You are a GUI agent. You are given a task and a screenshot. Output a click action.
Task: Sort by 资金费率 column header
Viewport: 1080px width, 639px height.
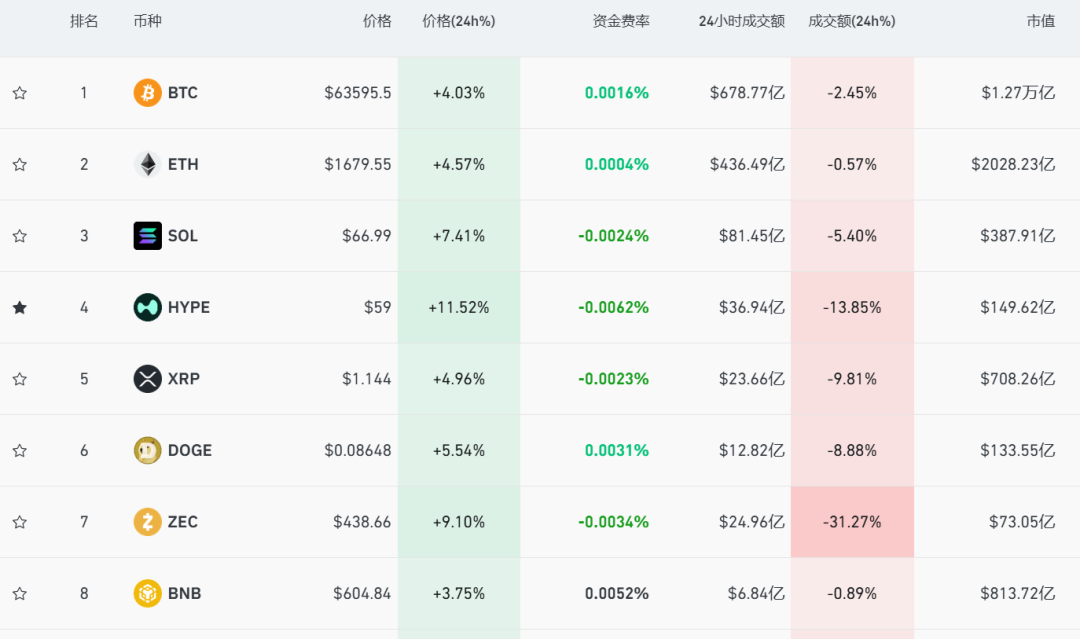[x=621, y=21]
